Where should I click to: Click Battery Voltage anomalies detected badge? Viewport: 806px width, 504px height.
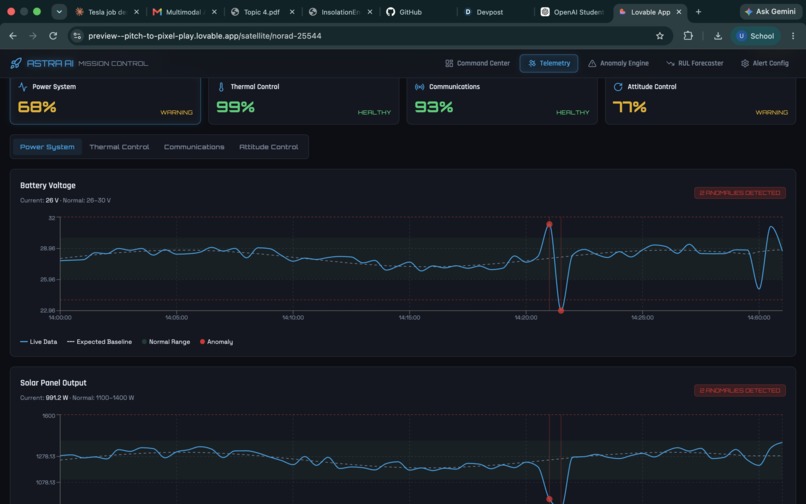740,193
